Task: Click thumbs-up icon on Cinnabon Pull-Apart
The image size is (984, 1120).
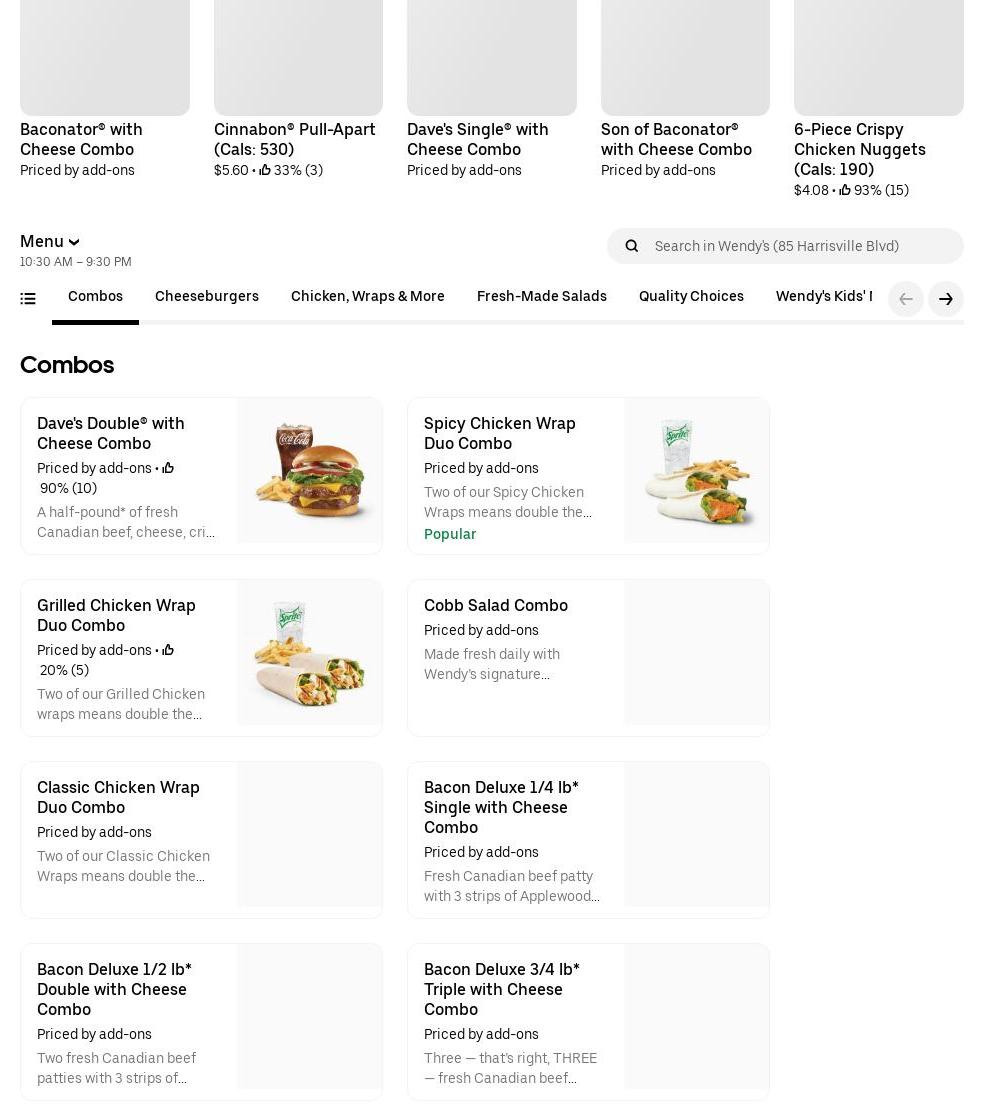Action: click(x=265, y=170)
